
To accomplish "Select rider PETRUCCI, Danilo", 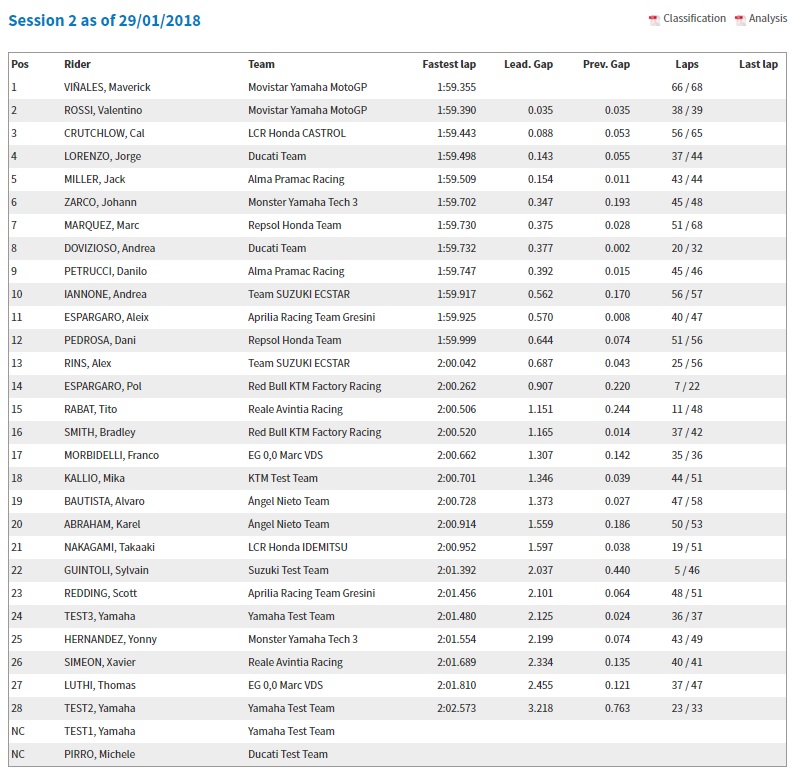I will point(106,271).
